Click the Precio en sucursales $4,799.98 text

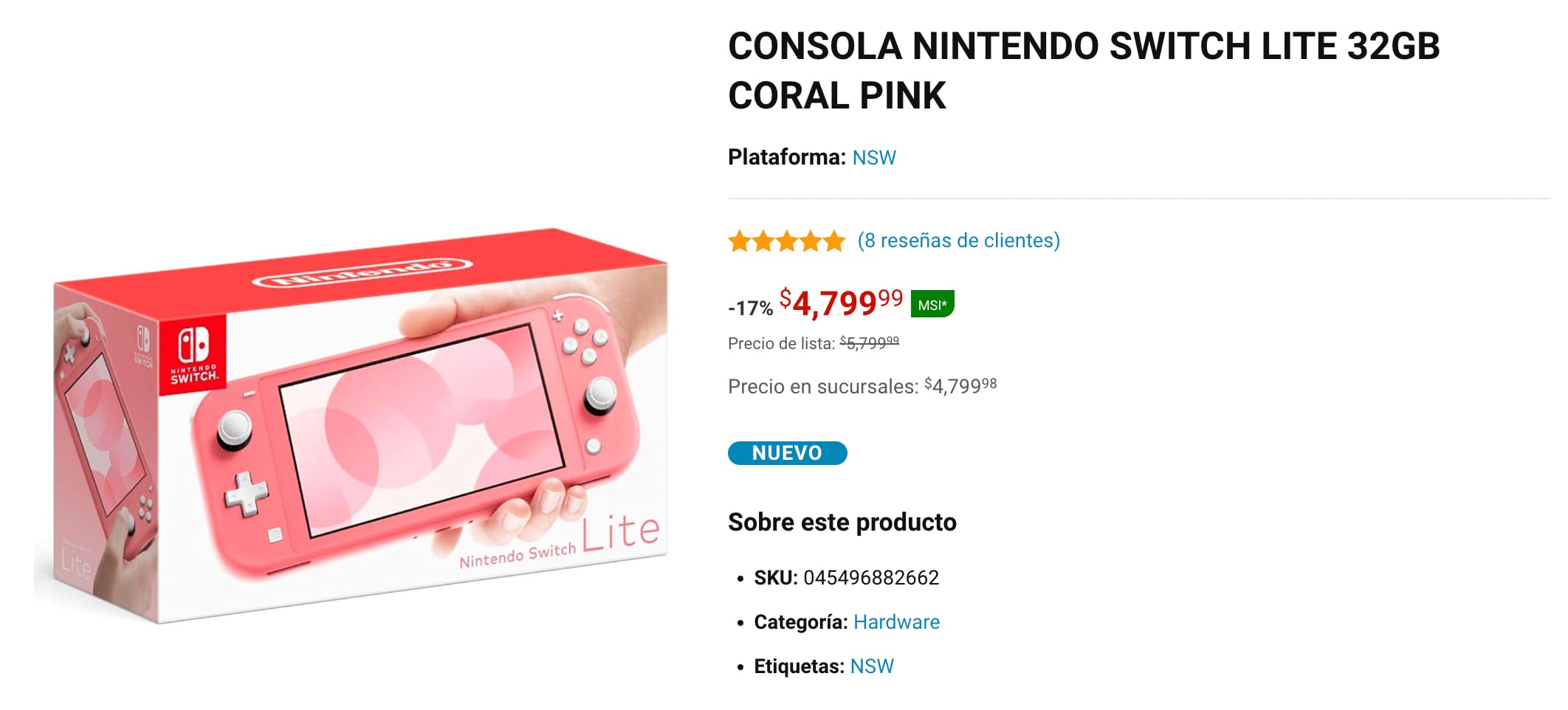click(862, 386)
